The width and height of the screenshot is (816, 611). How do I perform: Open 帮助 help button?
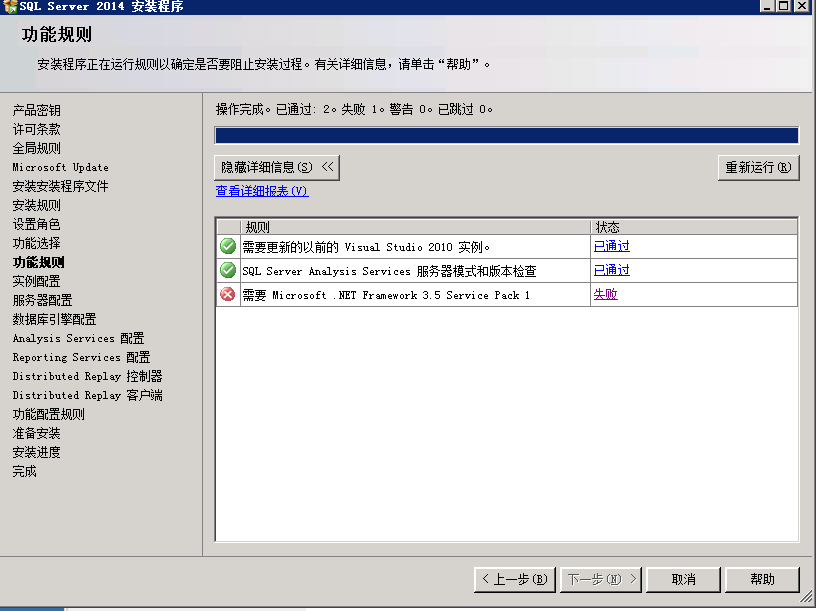tap(762, 579)
